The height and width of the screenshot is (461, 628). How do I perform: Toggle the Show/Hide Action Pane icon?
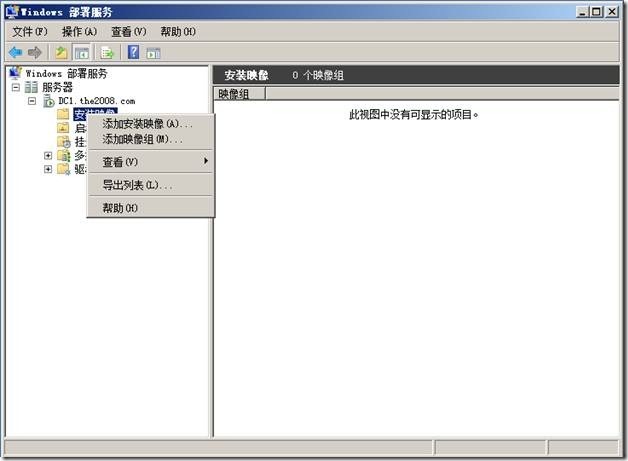coord(153,53)
